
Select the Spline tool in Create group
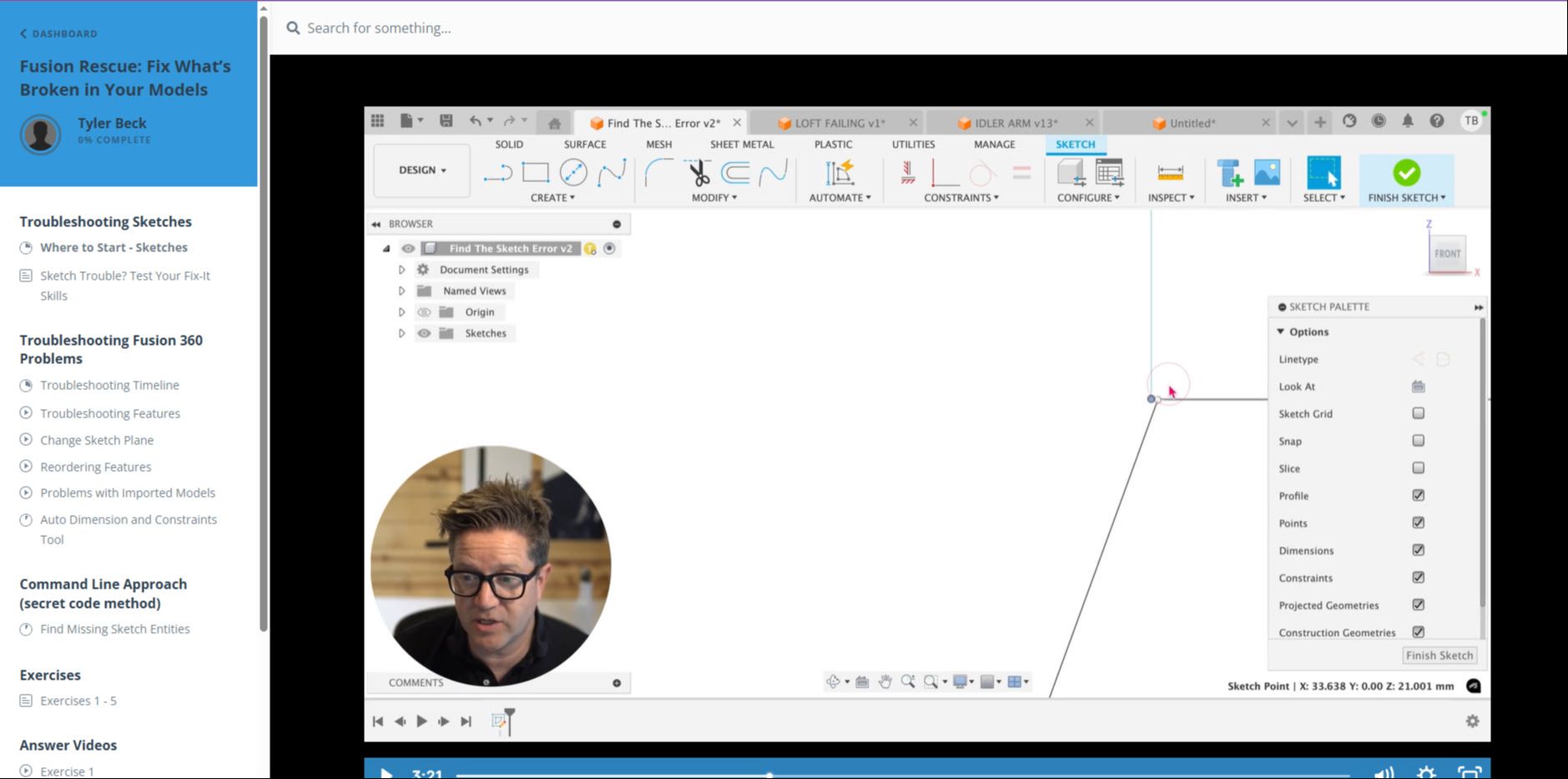point(612,173)
